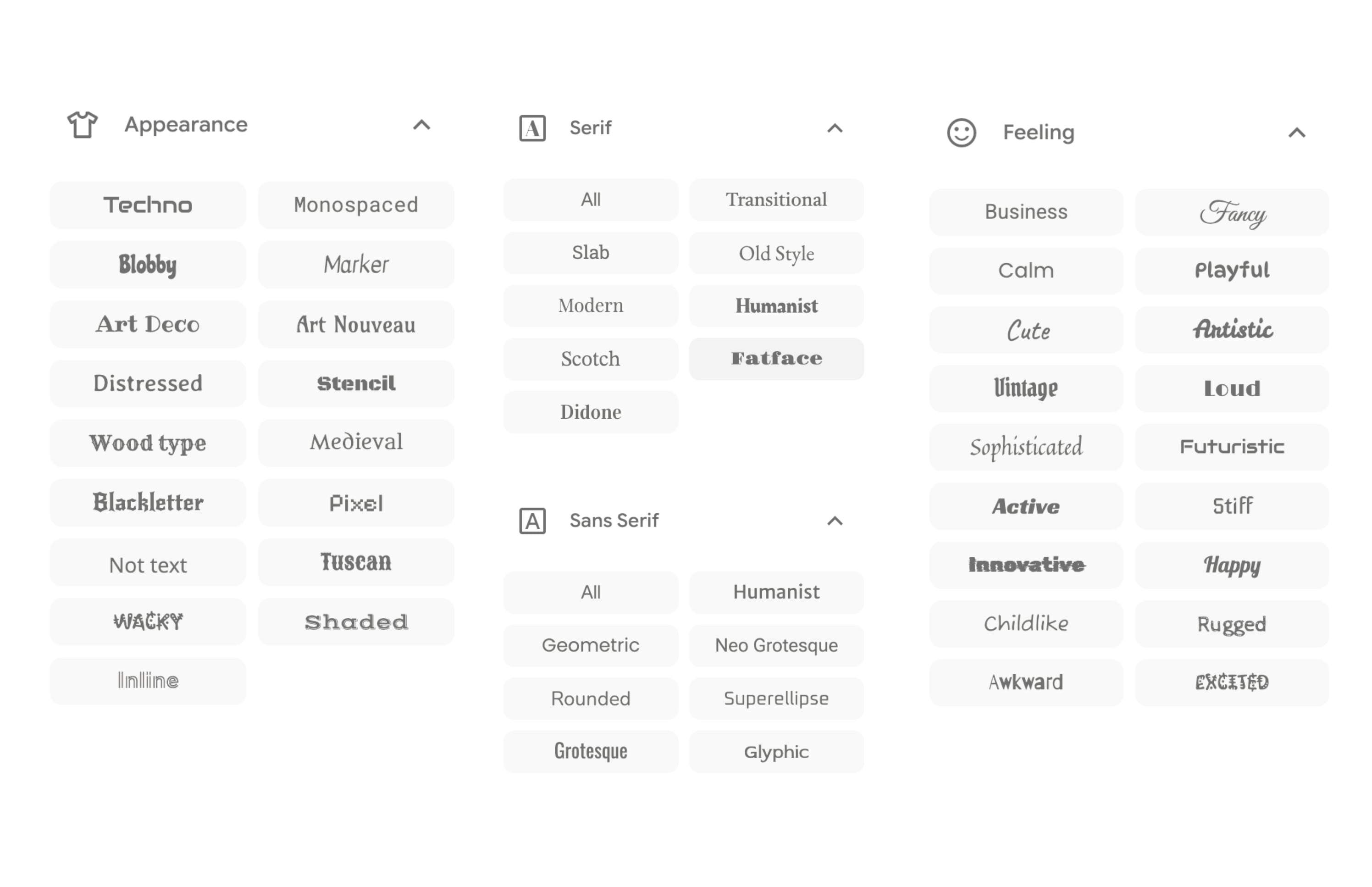
Task: Select the Didone serif chip
Action: (591, 412)
